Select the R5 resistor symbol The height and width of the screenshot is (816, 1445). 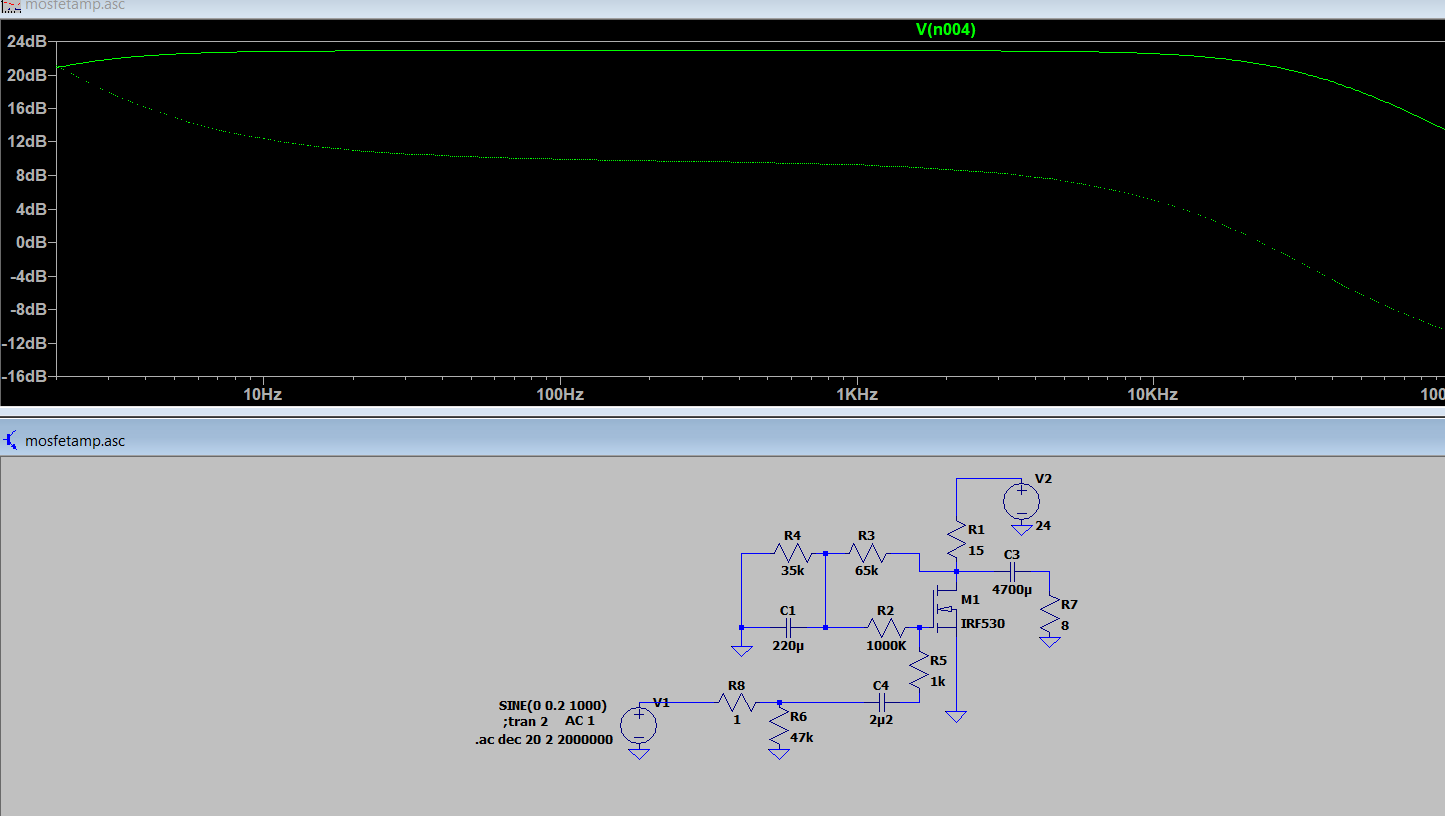click(x=918, y=669)
